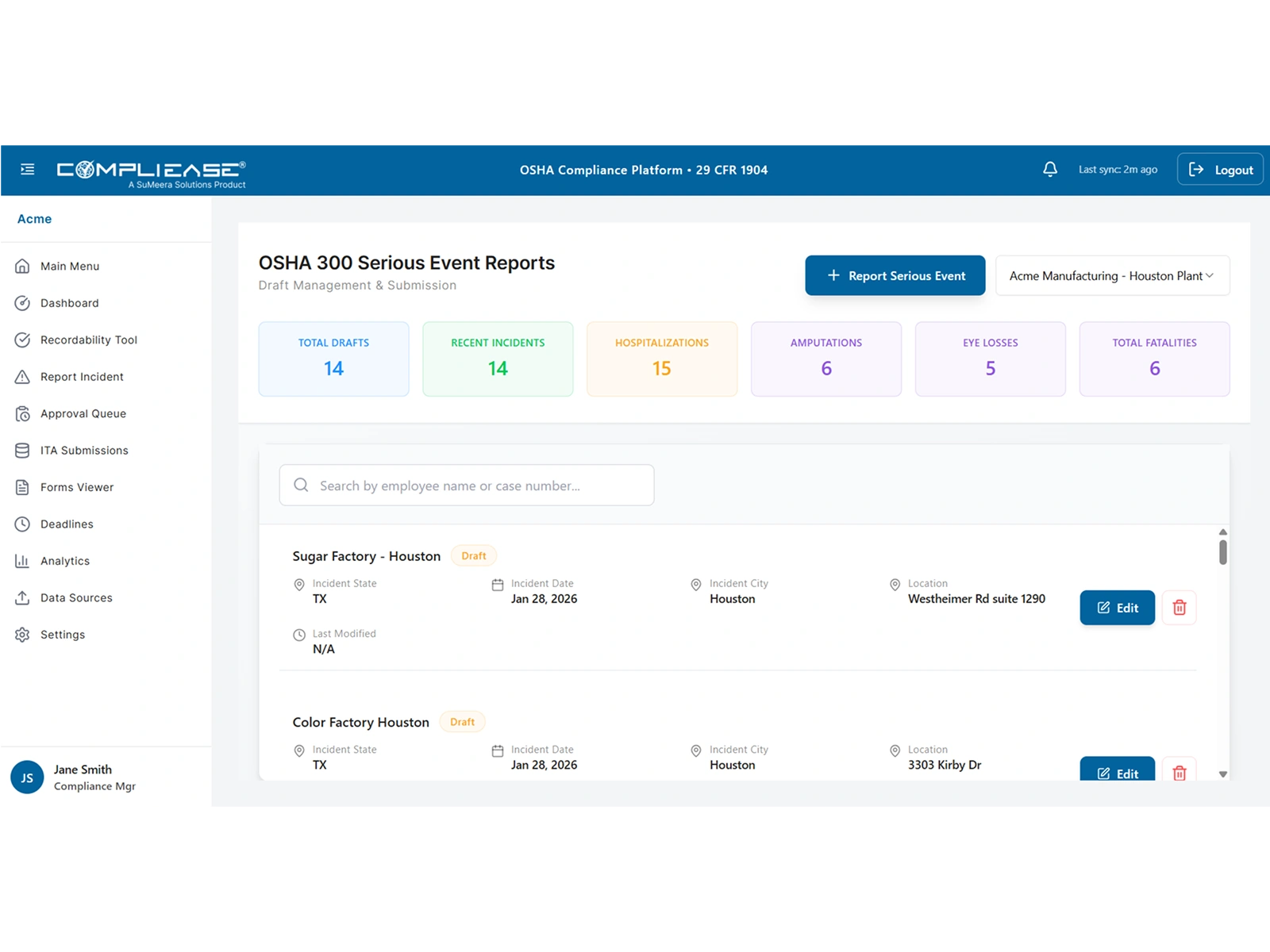1270x952 pixels.
Task: Open the Acme Manufacturing plant selector dropdown
Action: 1111,275
